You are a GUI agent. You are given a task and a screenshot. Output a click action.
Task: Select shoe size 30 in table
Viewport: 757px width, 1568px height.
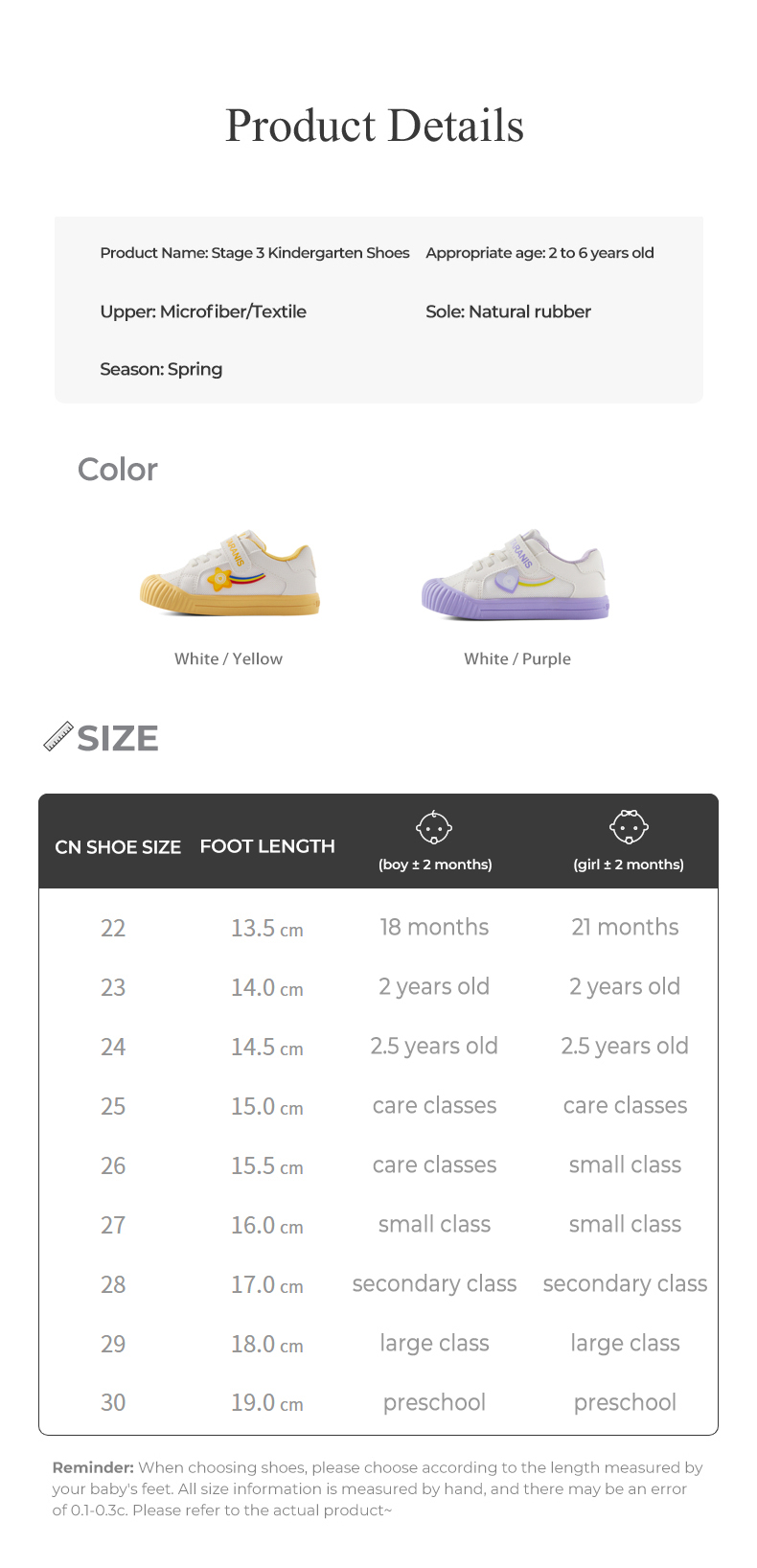pos(113,1402)
